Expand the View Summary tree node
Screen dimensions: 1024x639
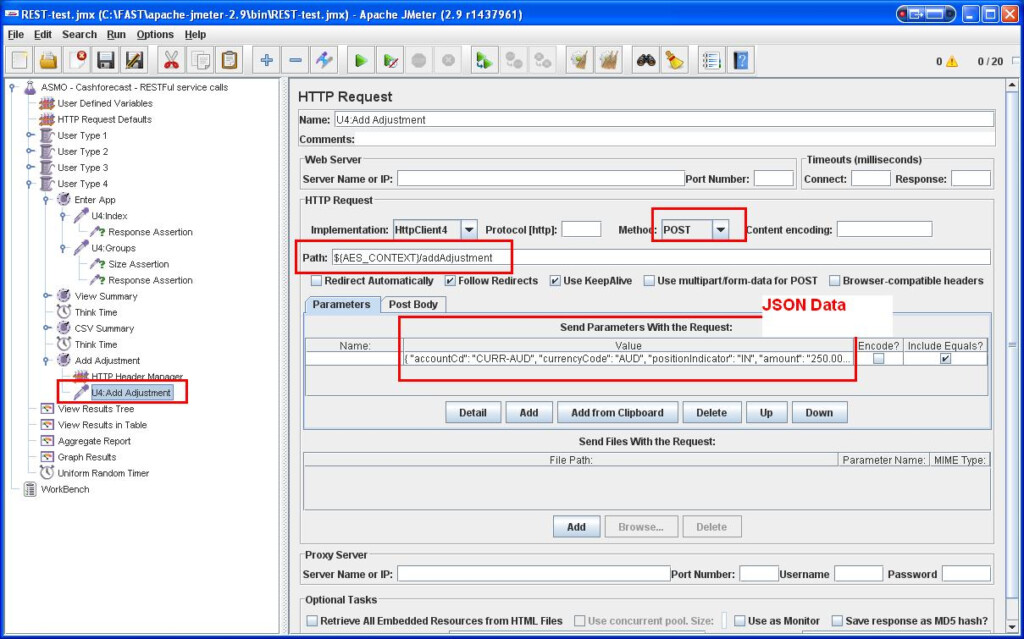(x=47, y=296)
